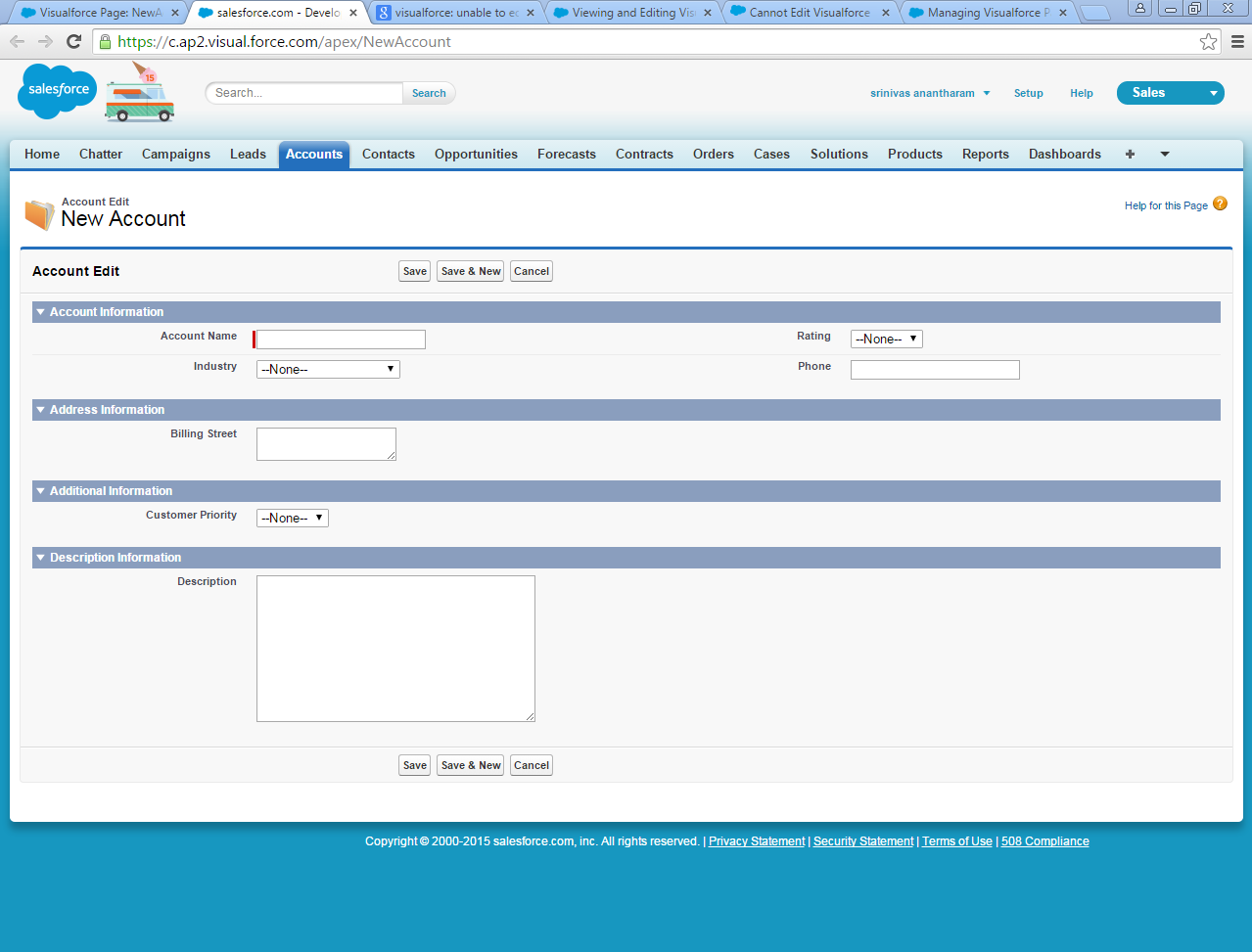Screen dimensions: 1252x952
Task: Go to the Products tab
Action: [x=915, y=155]
